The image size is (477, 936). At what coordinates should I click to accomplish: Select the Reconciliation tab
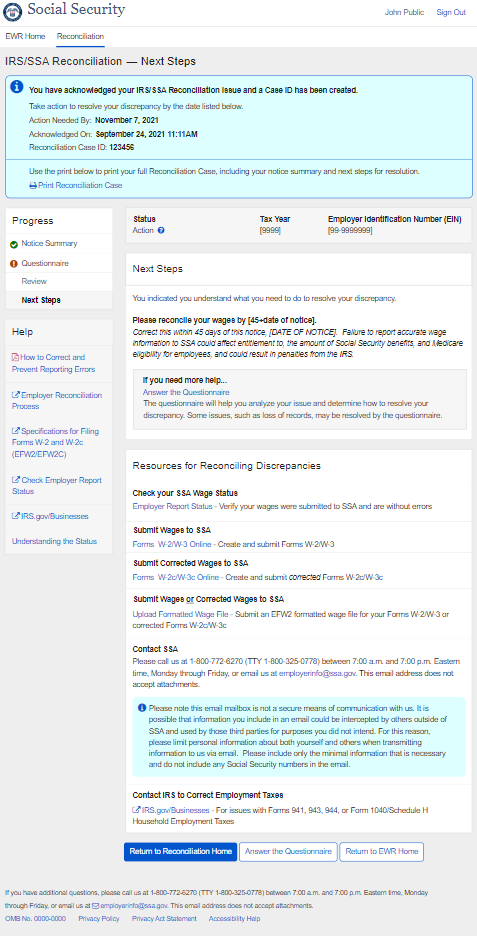(x=81, y=36)
